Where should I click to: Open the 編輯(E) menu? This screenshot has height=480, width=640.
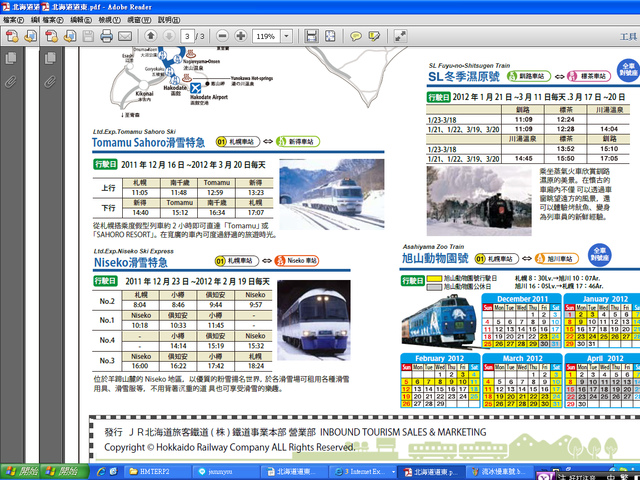point(81,20)
